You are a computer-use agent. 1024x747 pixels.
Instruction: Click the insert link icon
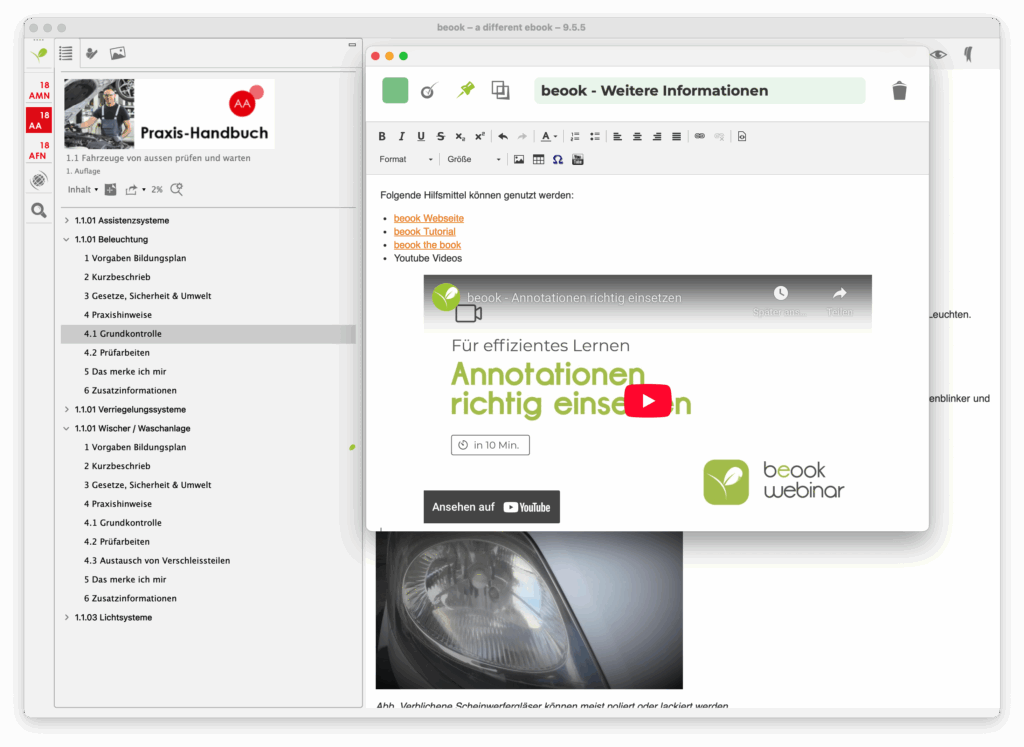pos(699,136)
